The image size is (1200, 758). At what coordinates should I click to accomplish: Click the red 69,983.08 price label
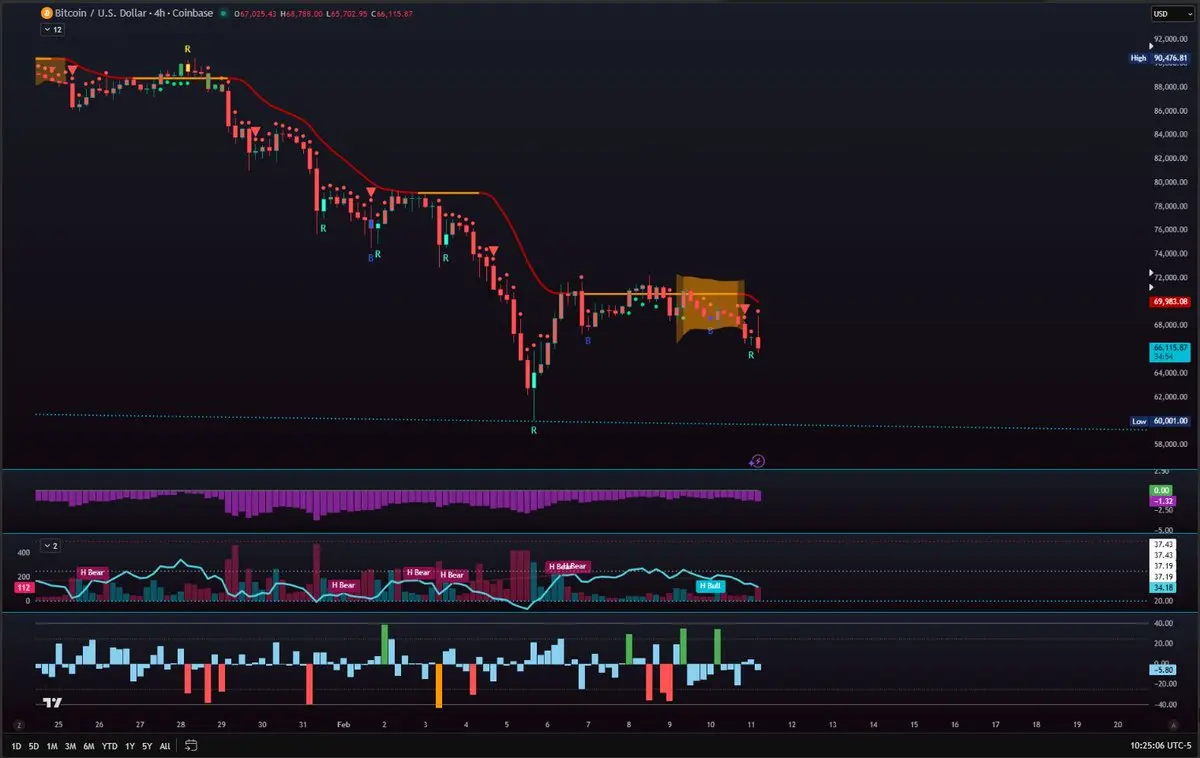[x=1171, y=301]
